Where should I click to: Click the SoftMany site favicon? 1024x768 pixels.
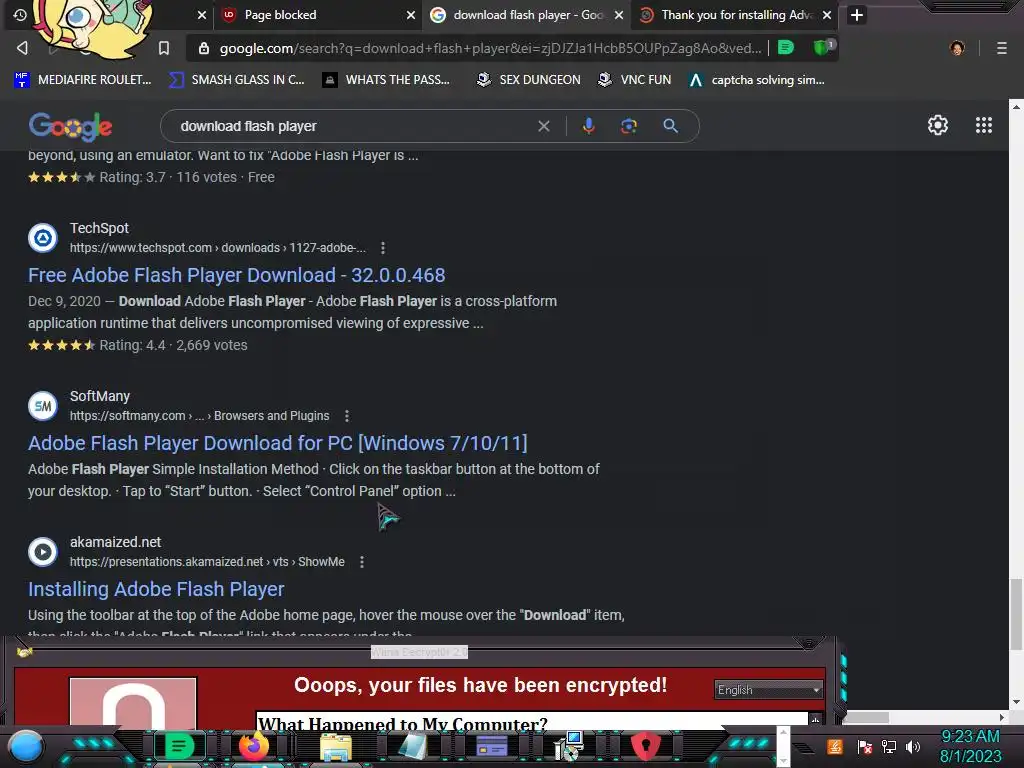point(43,406)
